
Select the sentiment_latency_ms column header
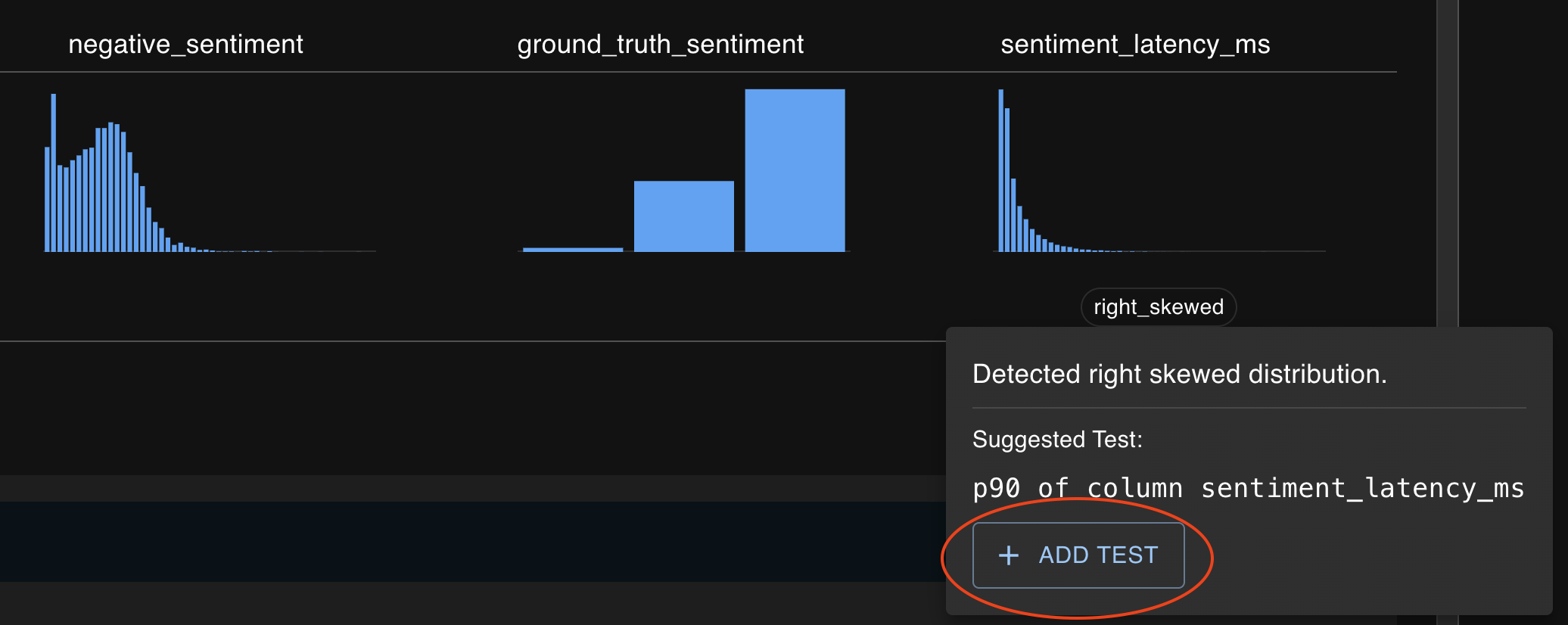pos(1134,45)
